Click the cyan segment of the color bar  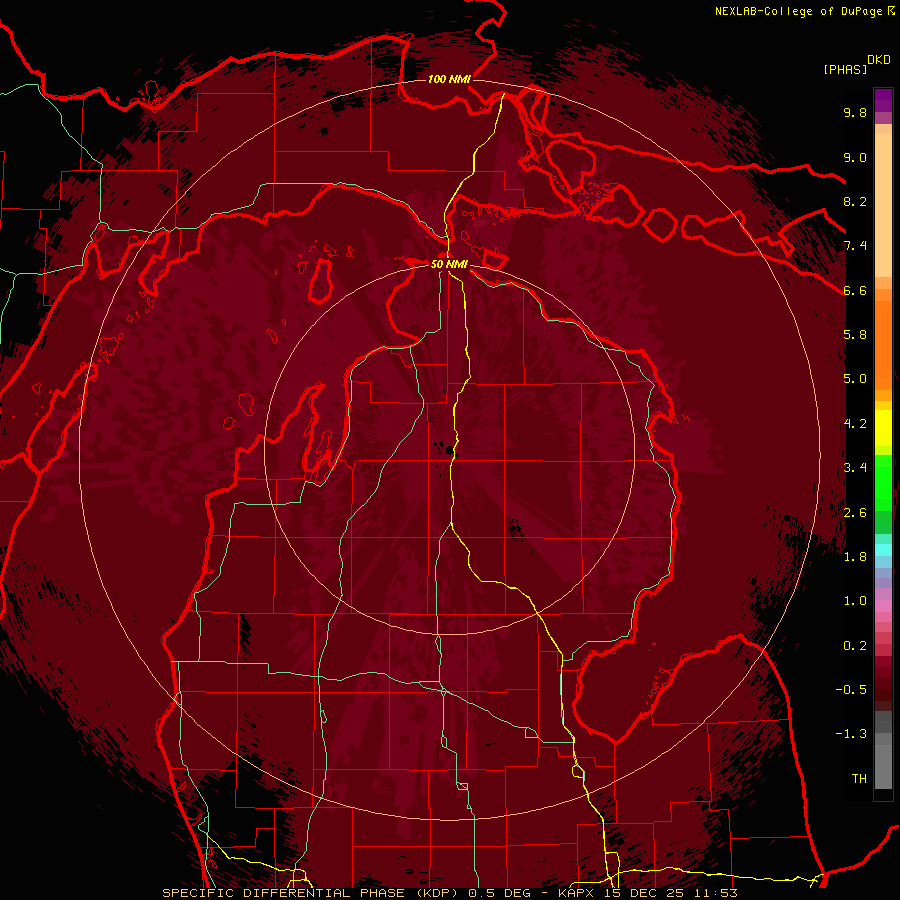point(883,550)
